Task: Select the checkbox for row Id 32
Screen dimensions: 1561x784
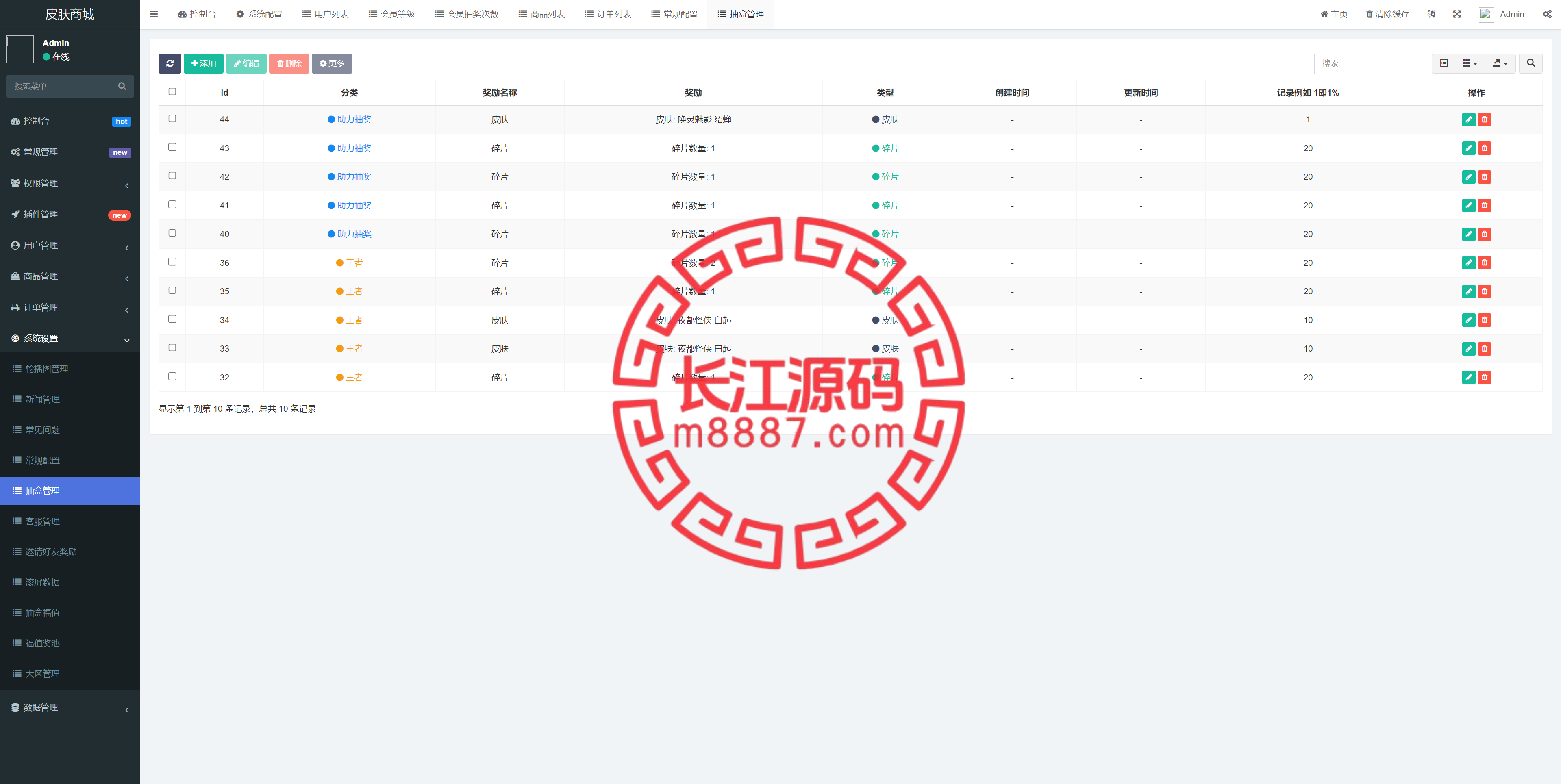Action: [172, 376]
